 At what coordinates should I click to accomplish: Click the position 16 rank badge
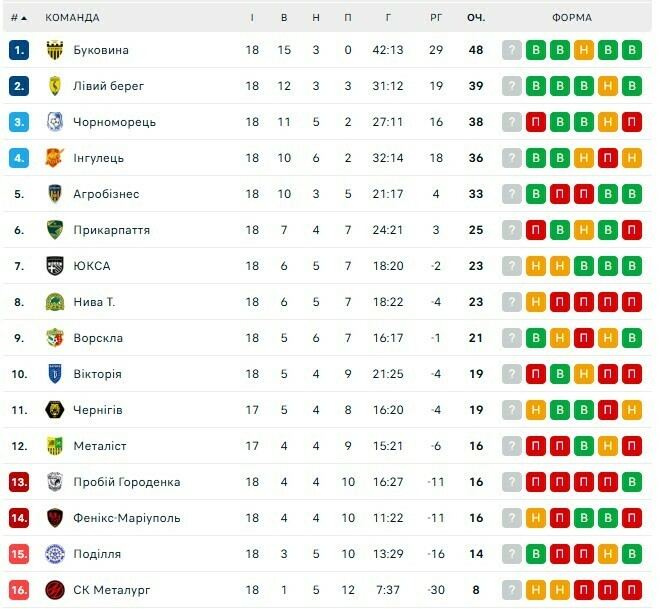pos(19,590)
